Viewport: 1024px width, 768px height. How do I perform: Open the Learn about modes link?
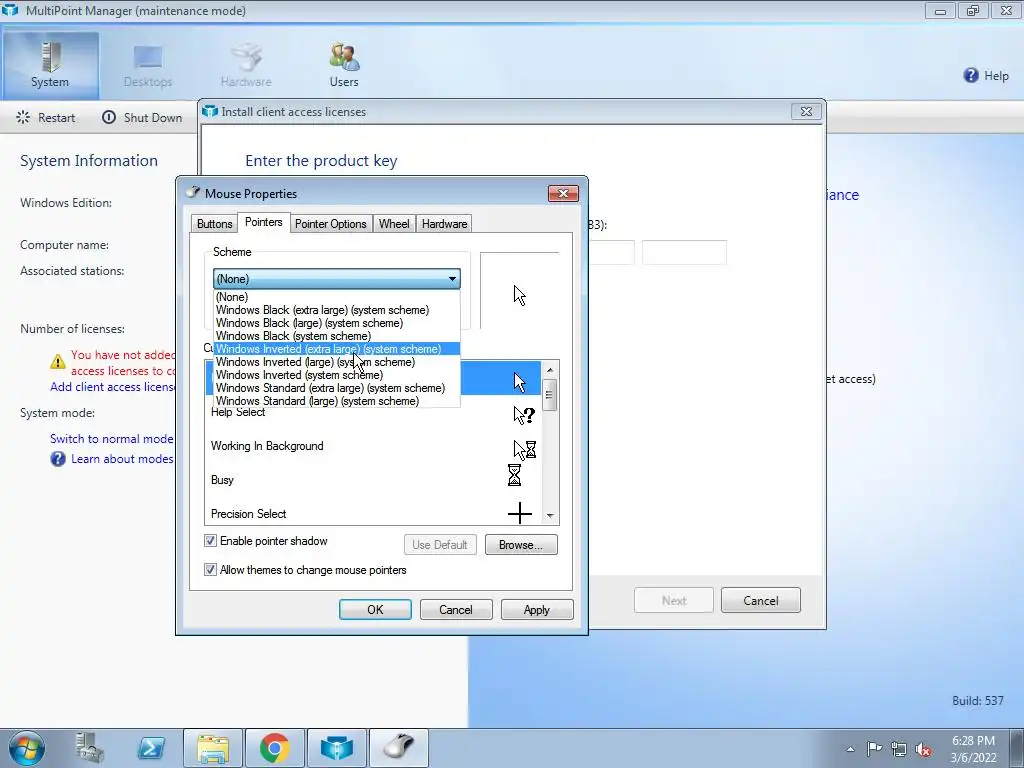point(121,459)
